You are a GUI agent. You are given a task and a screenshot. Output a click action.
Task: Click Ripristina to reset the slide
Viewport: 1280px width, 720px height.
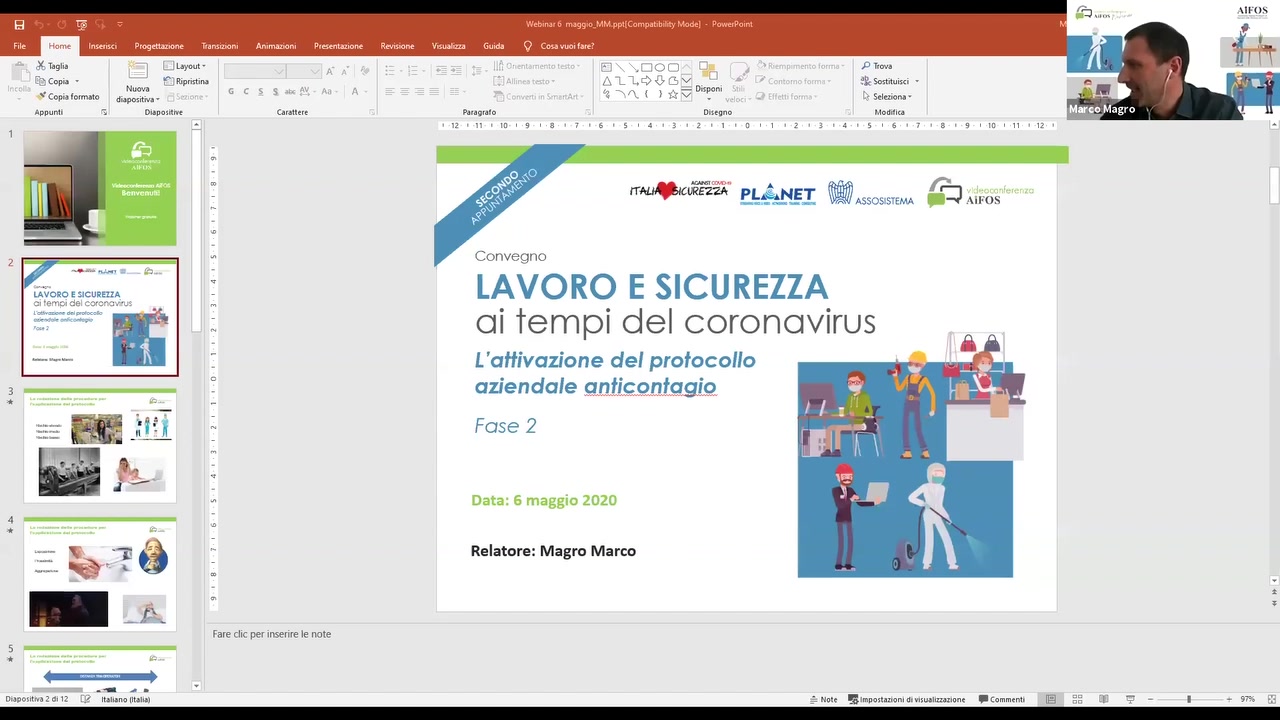[x=186, y=81]
